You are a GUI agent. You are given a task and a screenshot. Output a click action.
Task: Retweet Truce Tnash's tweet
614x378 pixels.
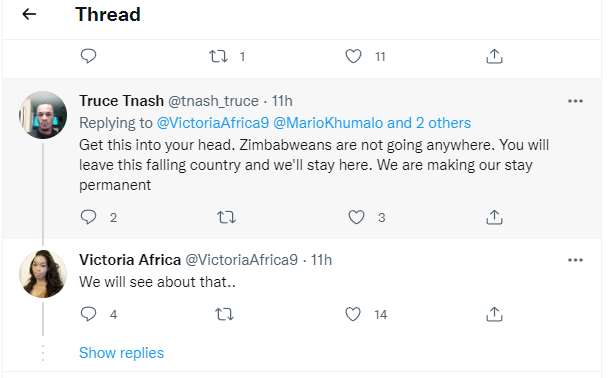[226, 217]
